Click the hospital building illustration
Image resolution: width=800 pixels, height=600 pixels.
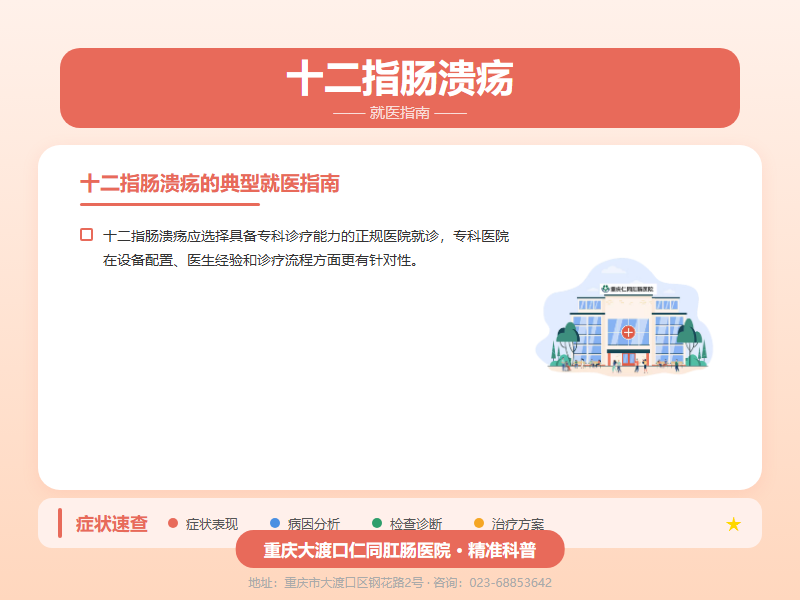click(623, 317)
